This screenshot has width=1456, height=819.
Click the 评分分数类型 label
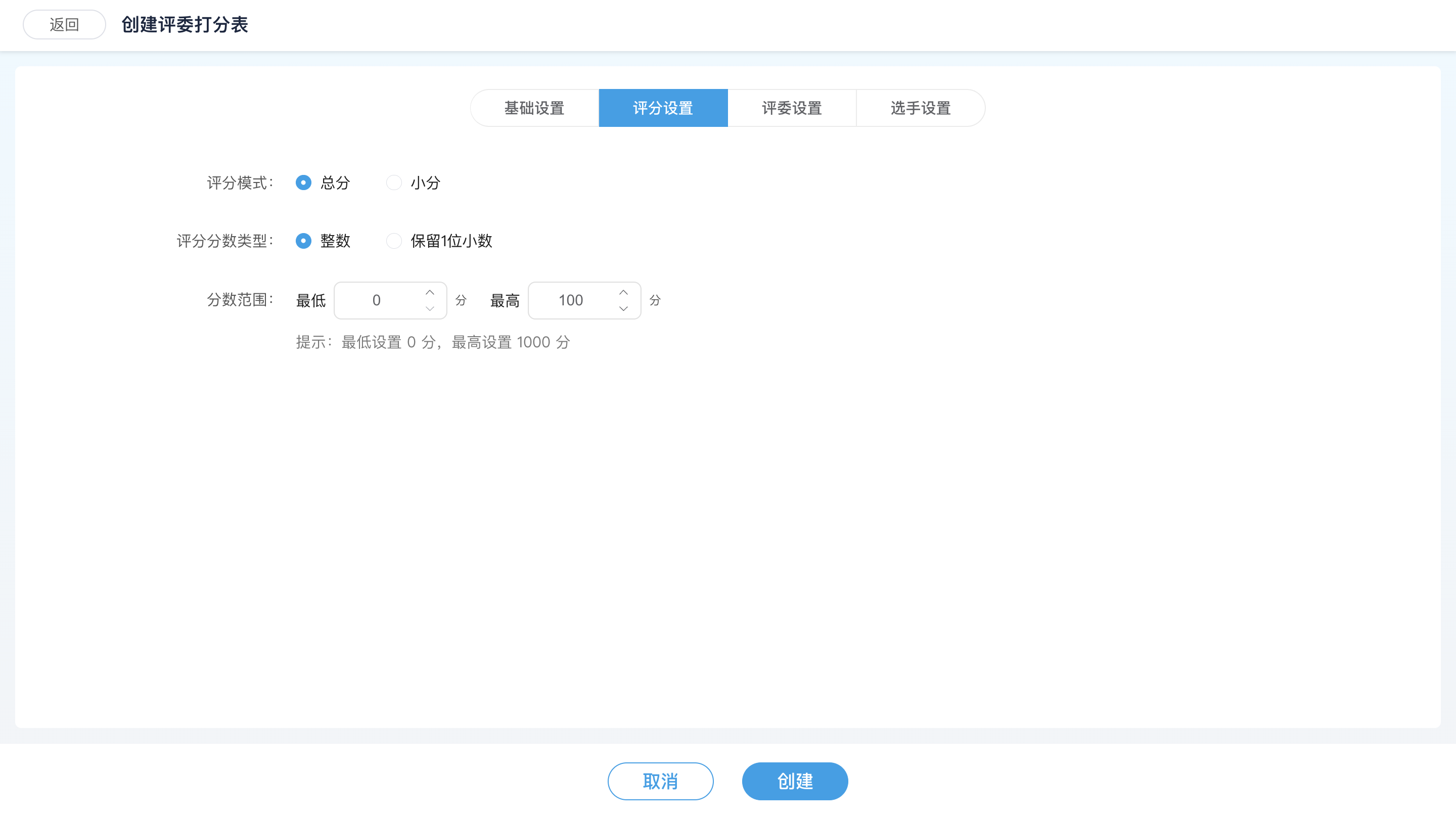(x=225, y=241)
